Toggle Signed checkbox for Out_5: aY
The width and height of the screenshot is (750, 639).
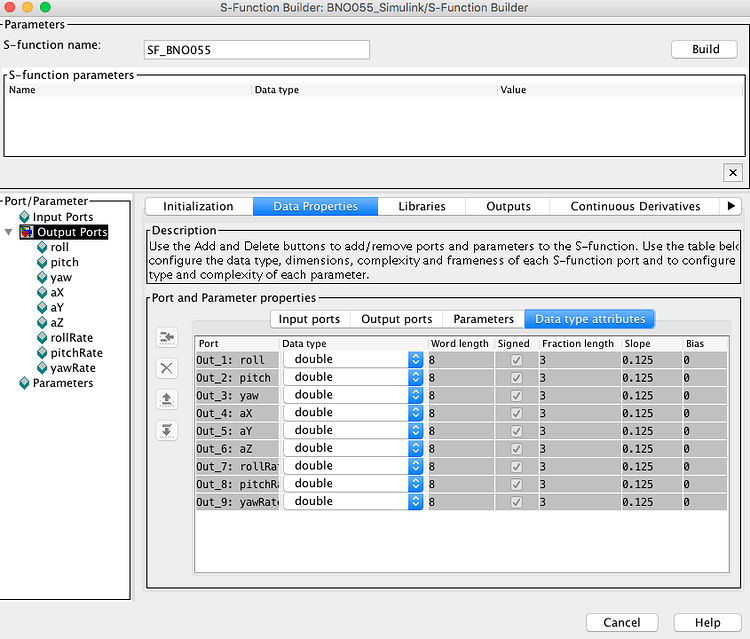(517, 431)
